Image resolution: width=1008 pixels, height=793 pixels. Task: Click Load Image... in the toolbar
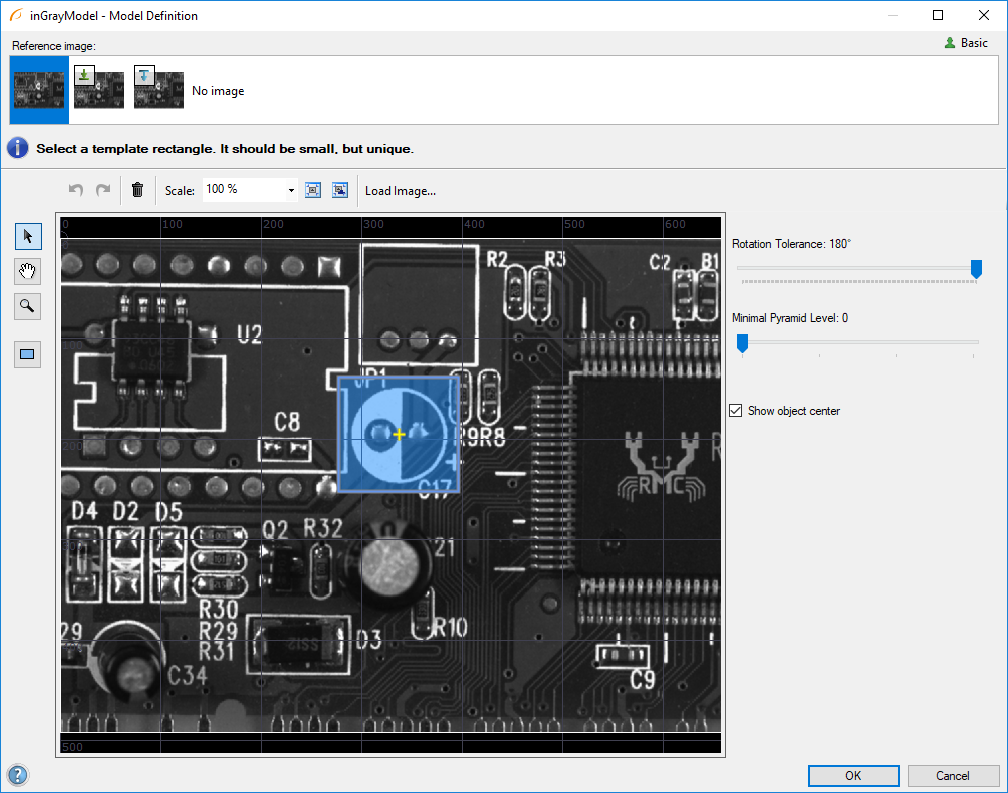point(400,191)
